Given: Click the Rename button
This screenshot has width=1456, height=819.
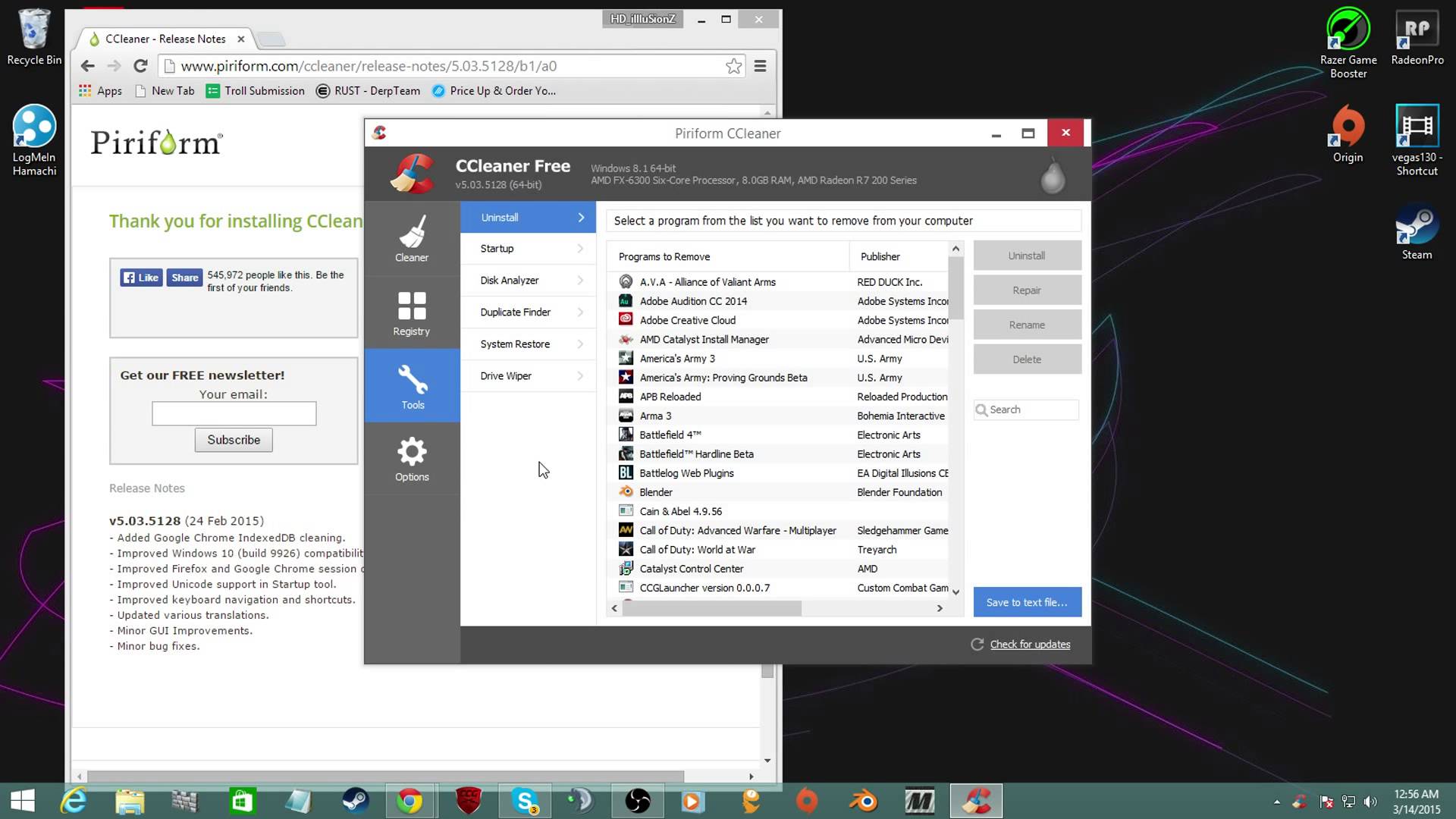Looking at the screenshot, I should coord(1027,325).
